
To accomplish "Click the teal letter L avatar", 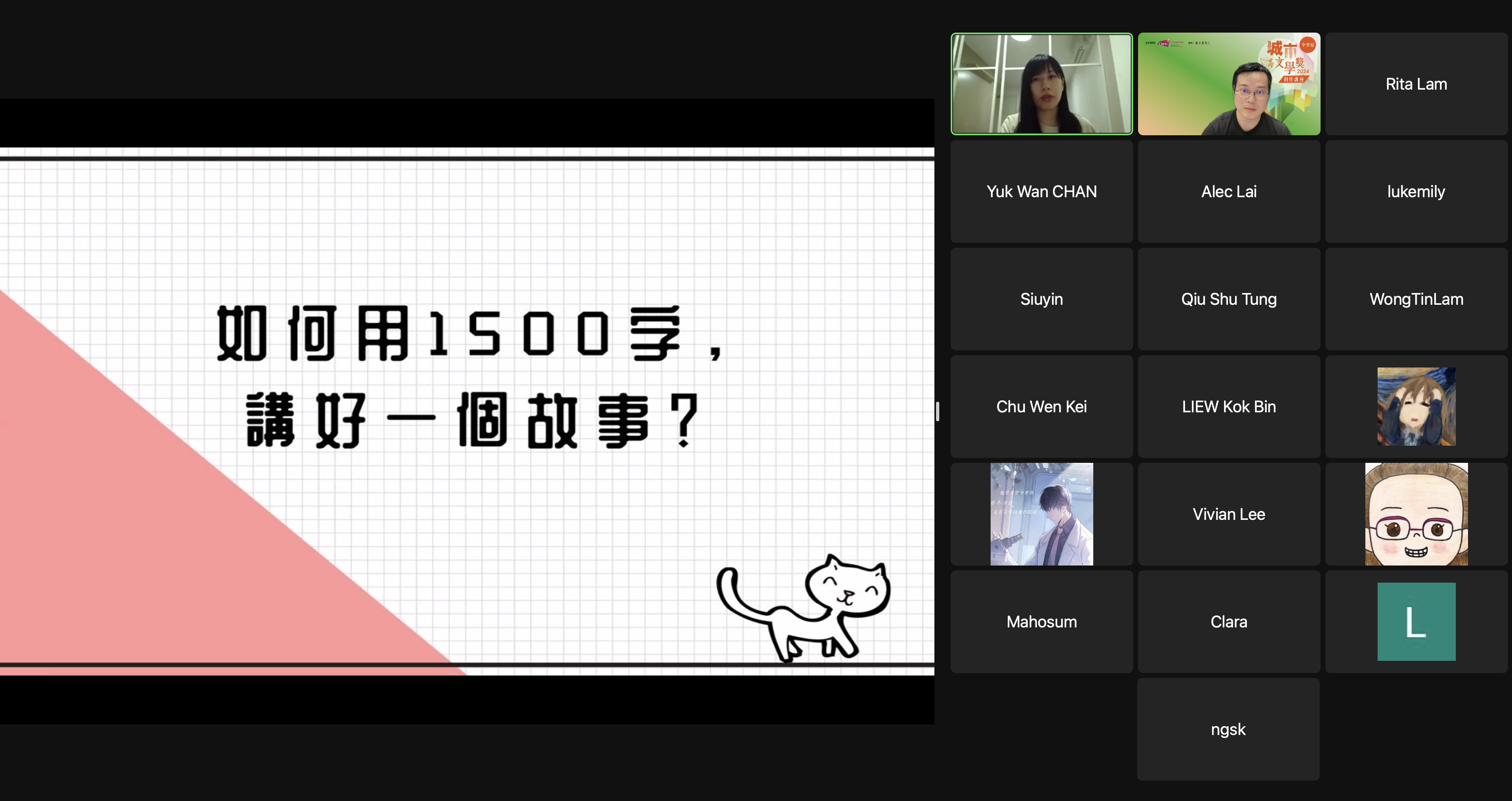I will pyautogui.click(x=1416, y=621).
